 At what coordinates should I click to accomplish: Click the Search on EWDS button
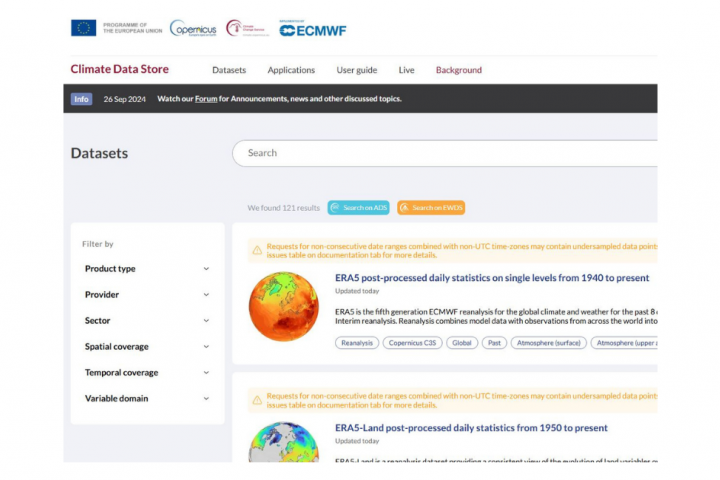[x=431, y=208]
